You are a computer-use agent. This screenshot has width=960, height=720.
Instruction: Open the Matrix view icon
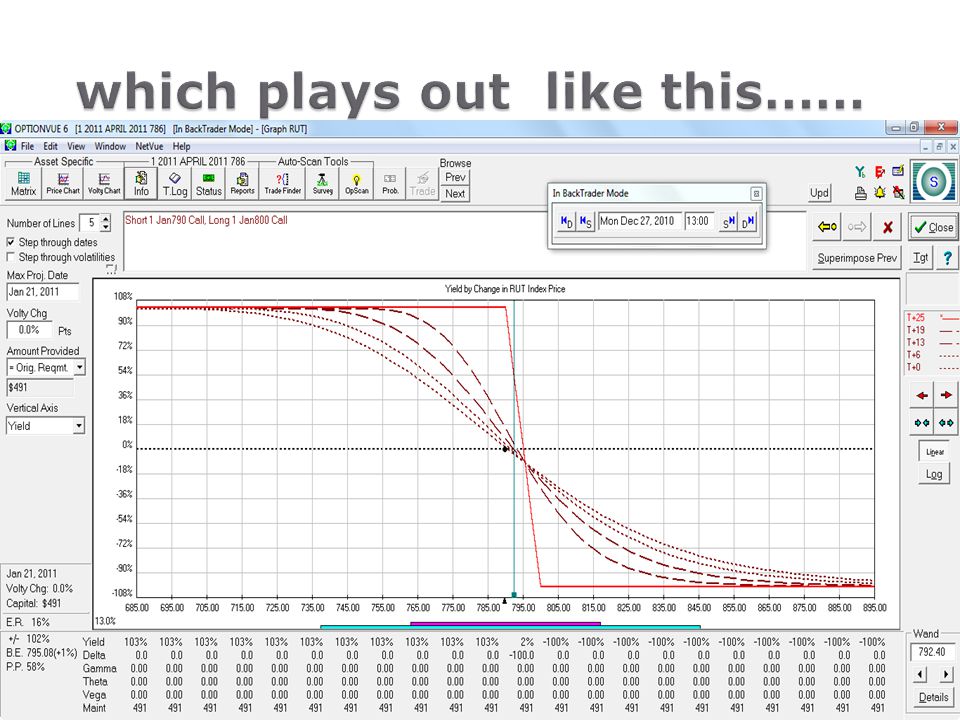click(23, 184)
